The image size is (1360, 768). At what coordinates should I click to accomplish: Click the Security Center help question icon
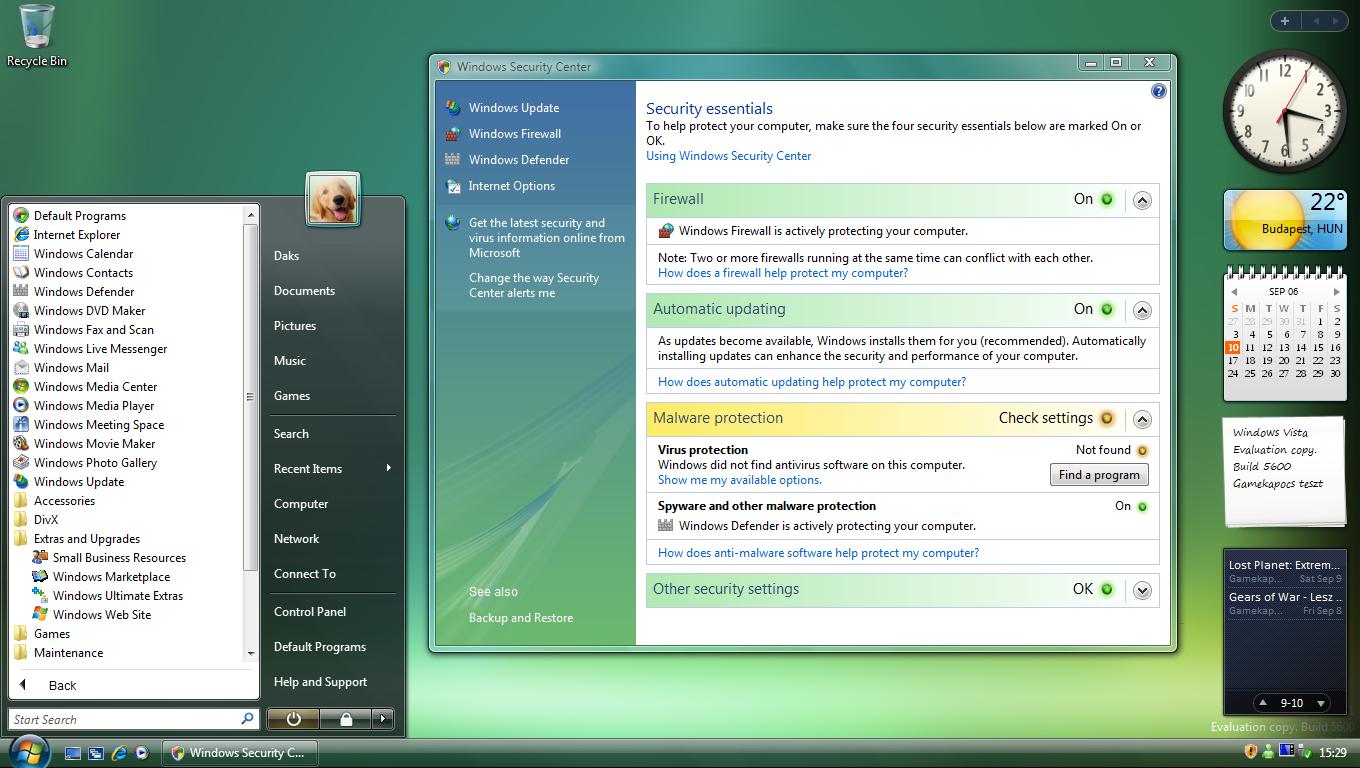click(x=1158, y=91)
